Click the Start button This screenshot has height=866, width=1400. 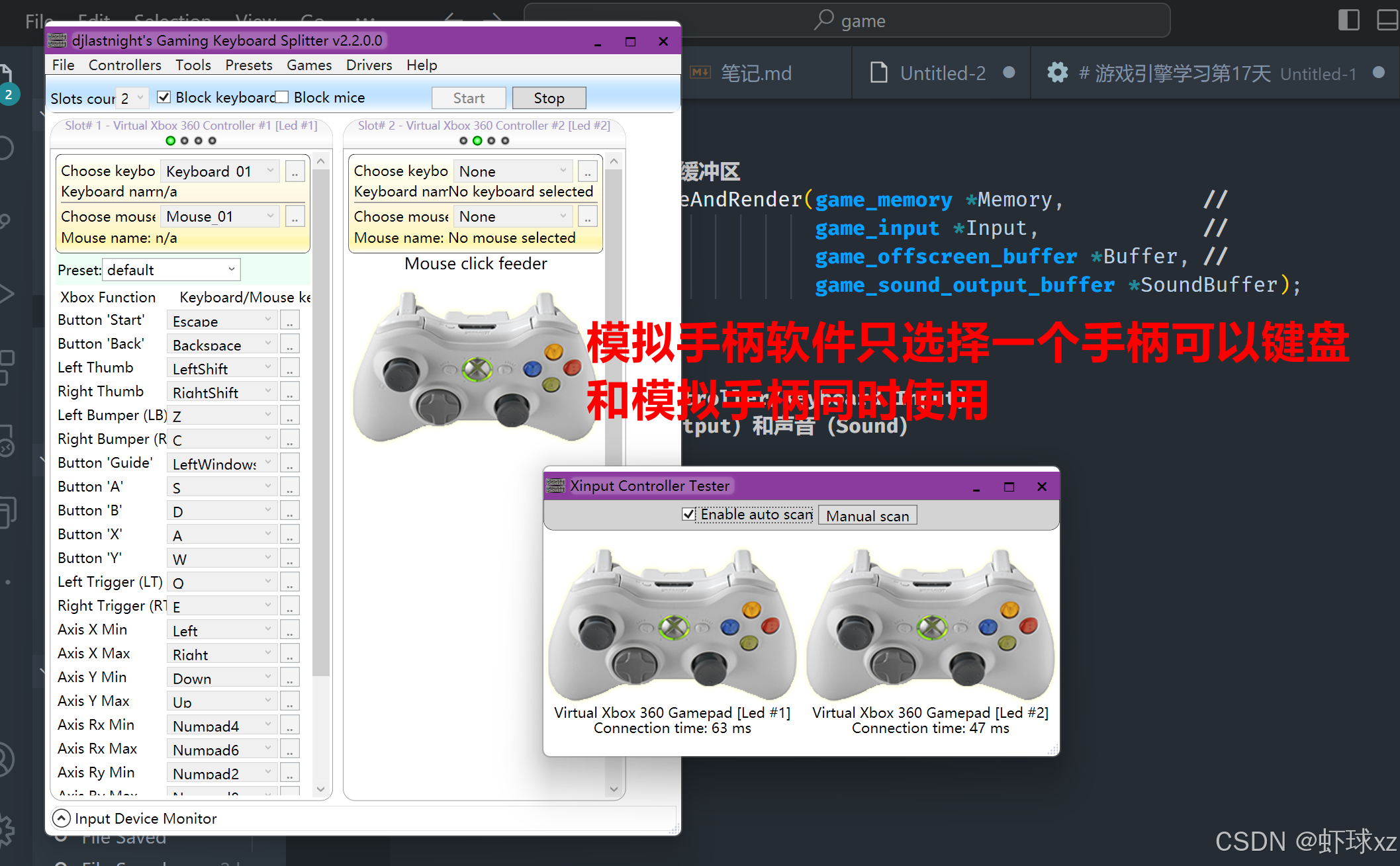pos(469,98)
